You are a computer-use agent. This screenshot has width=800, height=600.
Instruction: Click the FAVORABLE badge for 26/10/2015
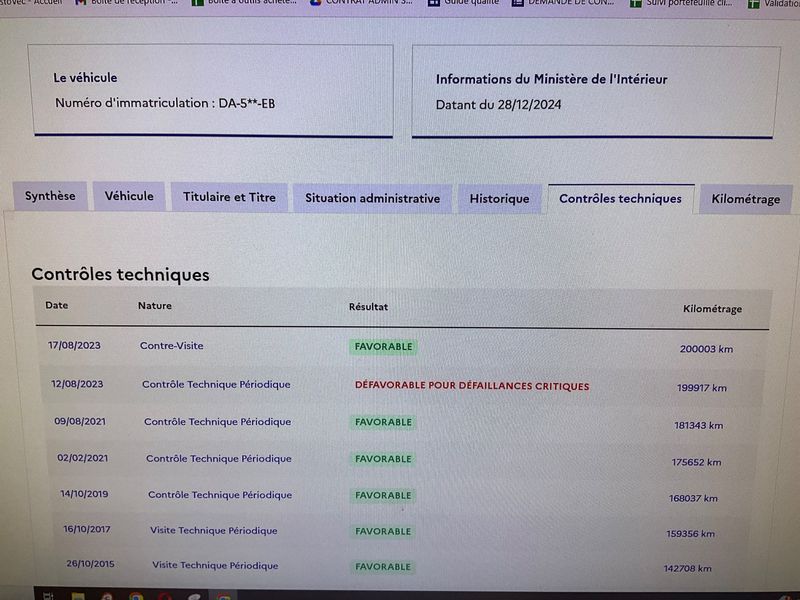tap(383, 567)
